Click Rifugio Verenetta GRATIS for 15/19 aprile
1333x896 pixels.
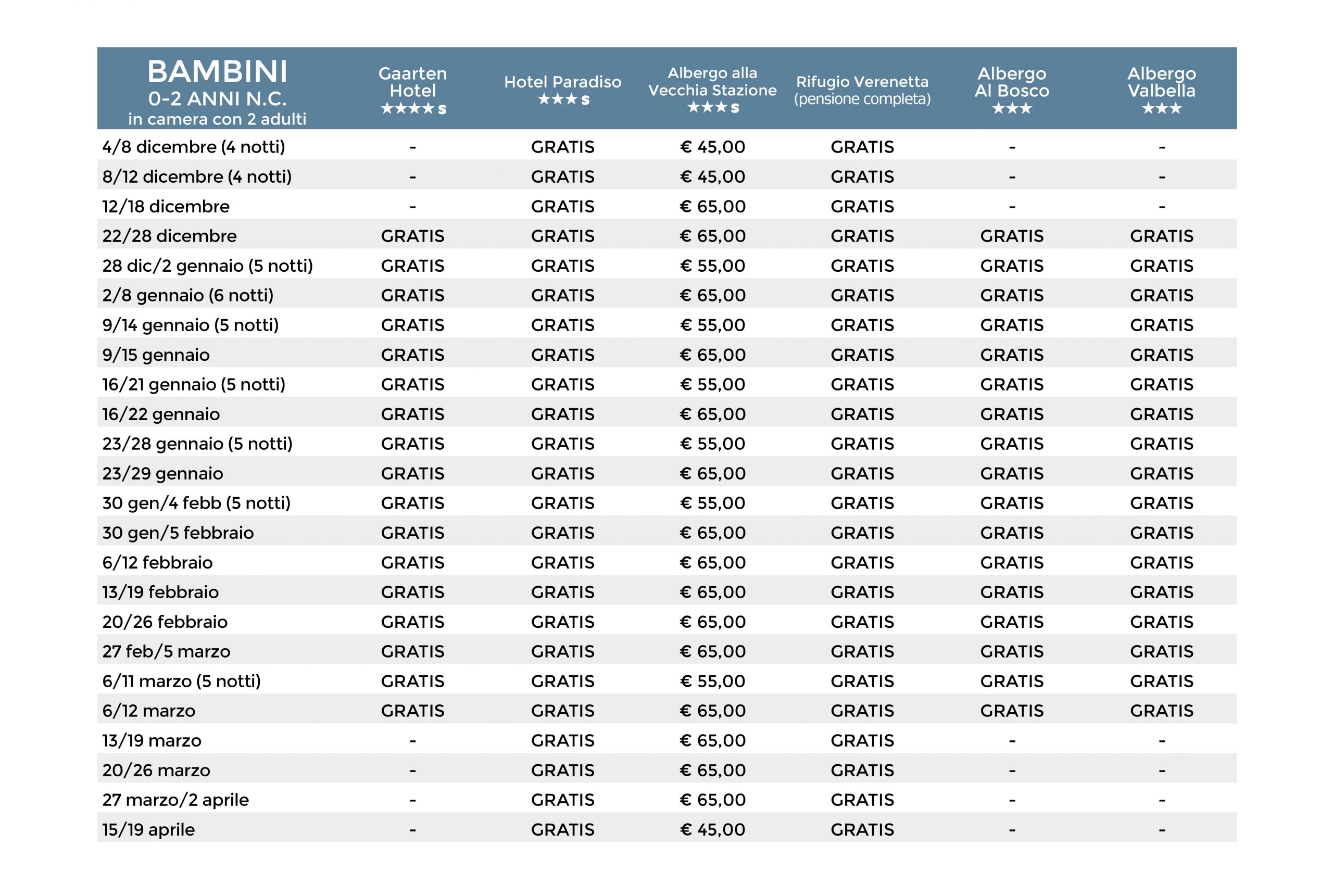pos(862,830)
